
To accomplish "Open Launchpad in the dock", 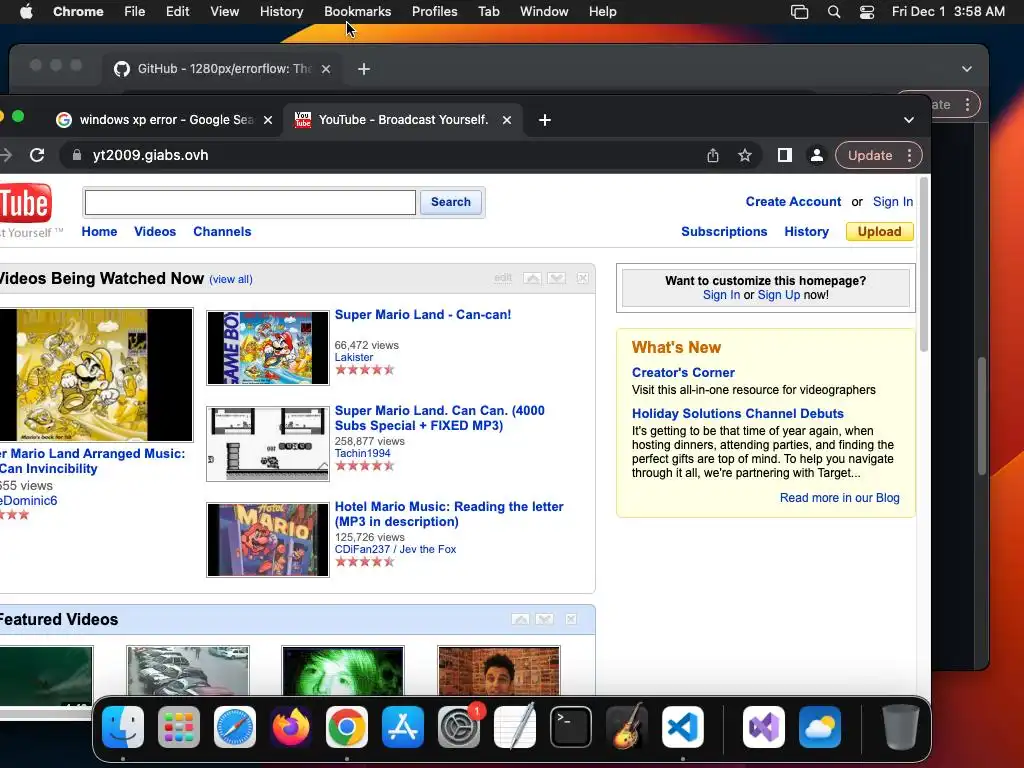I will [x=179, y=727].
